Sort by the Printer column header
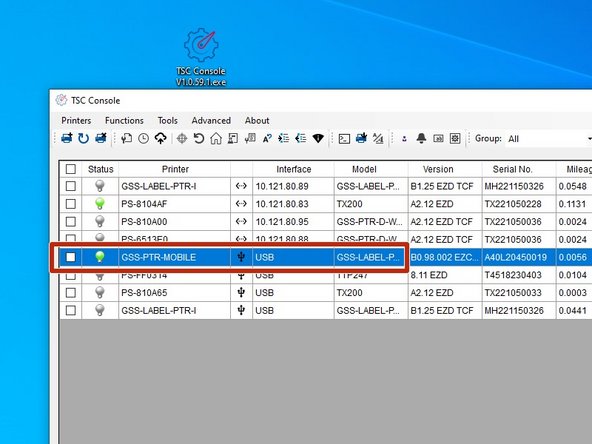Viewport: 592px width, 444px height. click(x=175, y=169)
